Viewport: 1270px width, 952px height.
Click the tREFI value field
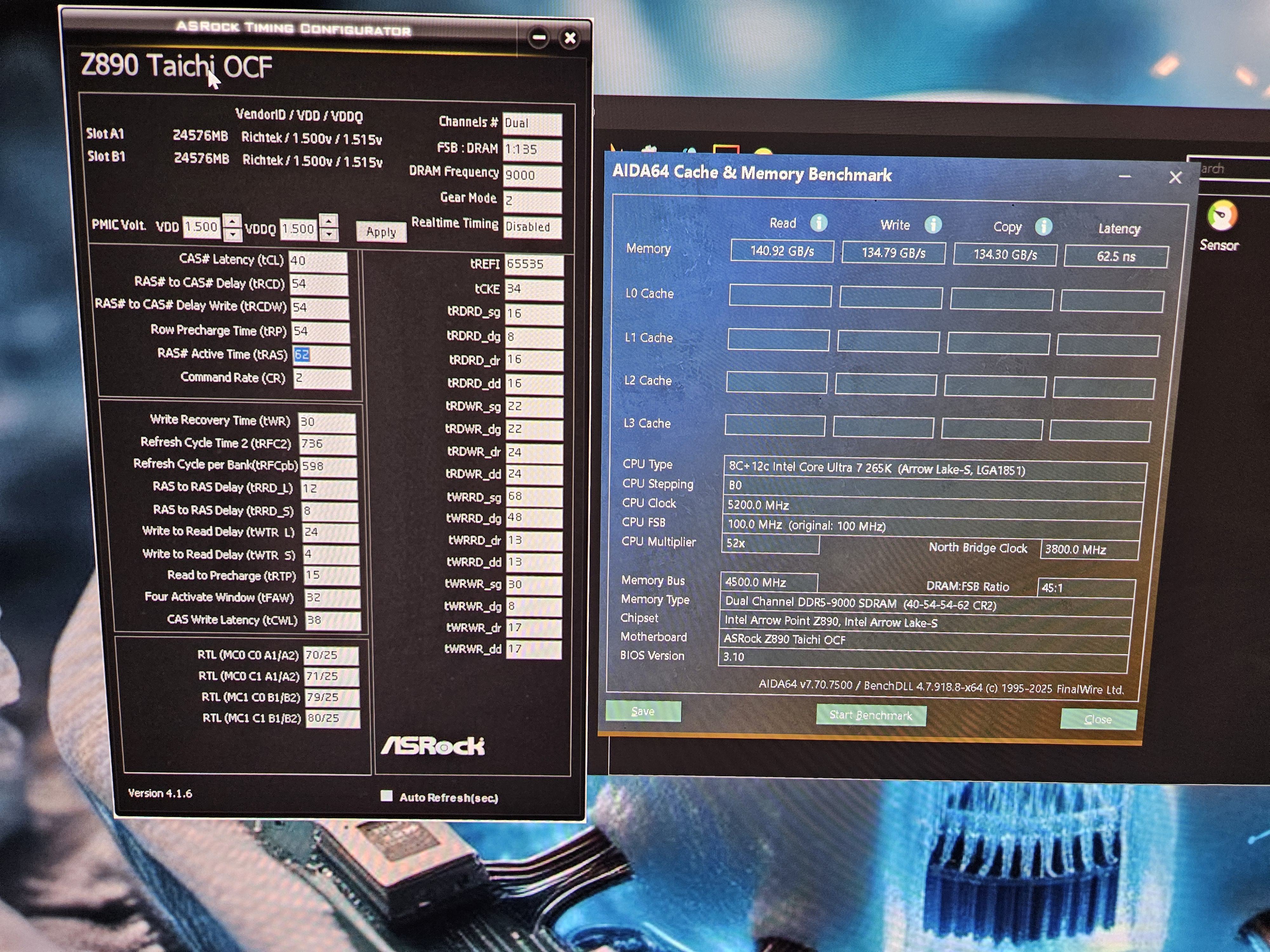533,264
